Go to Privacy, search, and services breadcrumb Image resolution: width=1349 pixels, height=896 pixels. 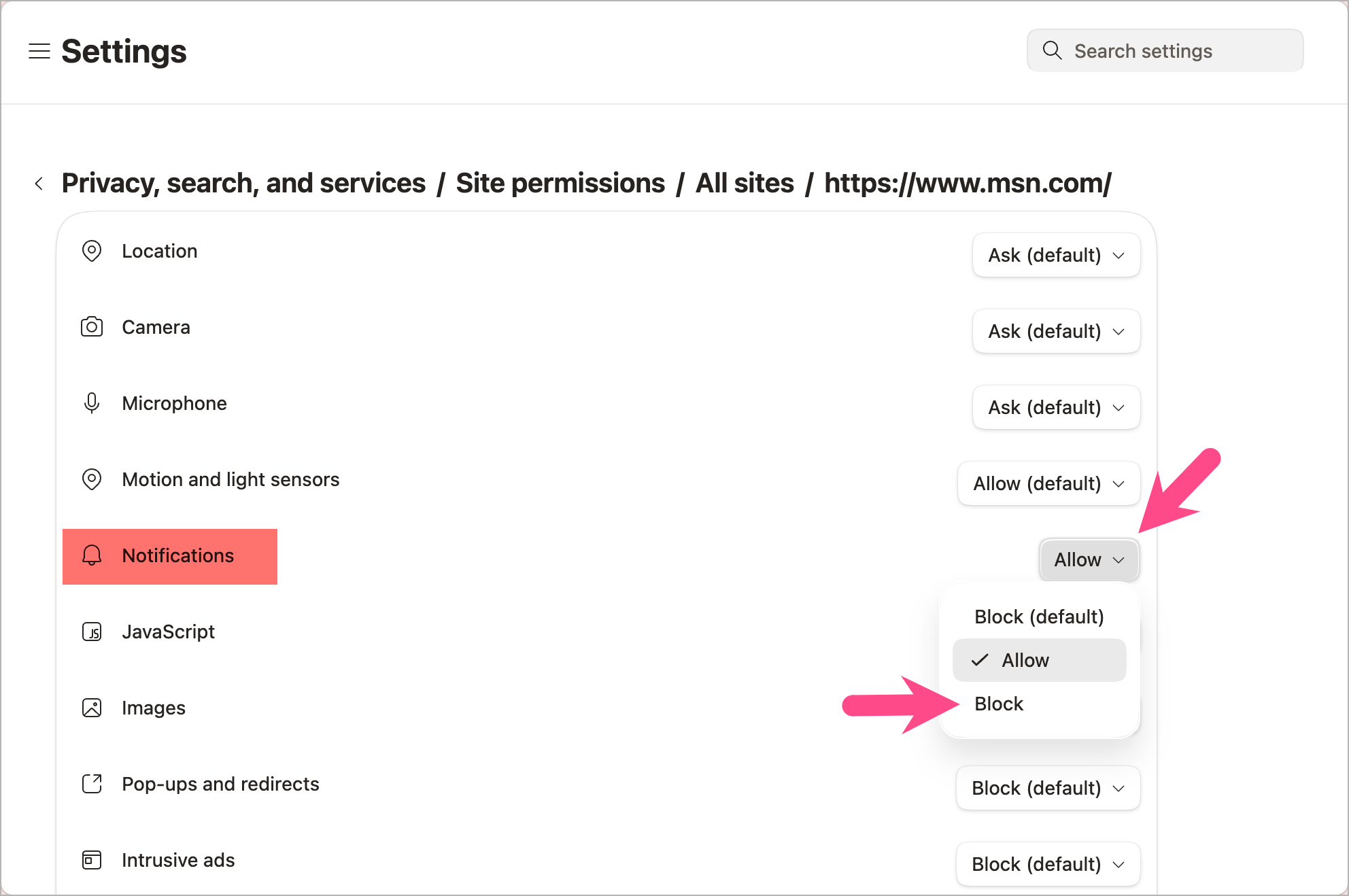coord(243,184)
